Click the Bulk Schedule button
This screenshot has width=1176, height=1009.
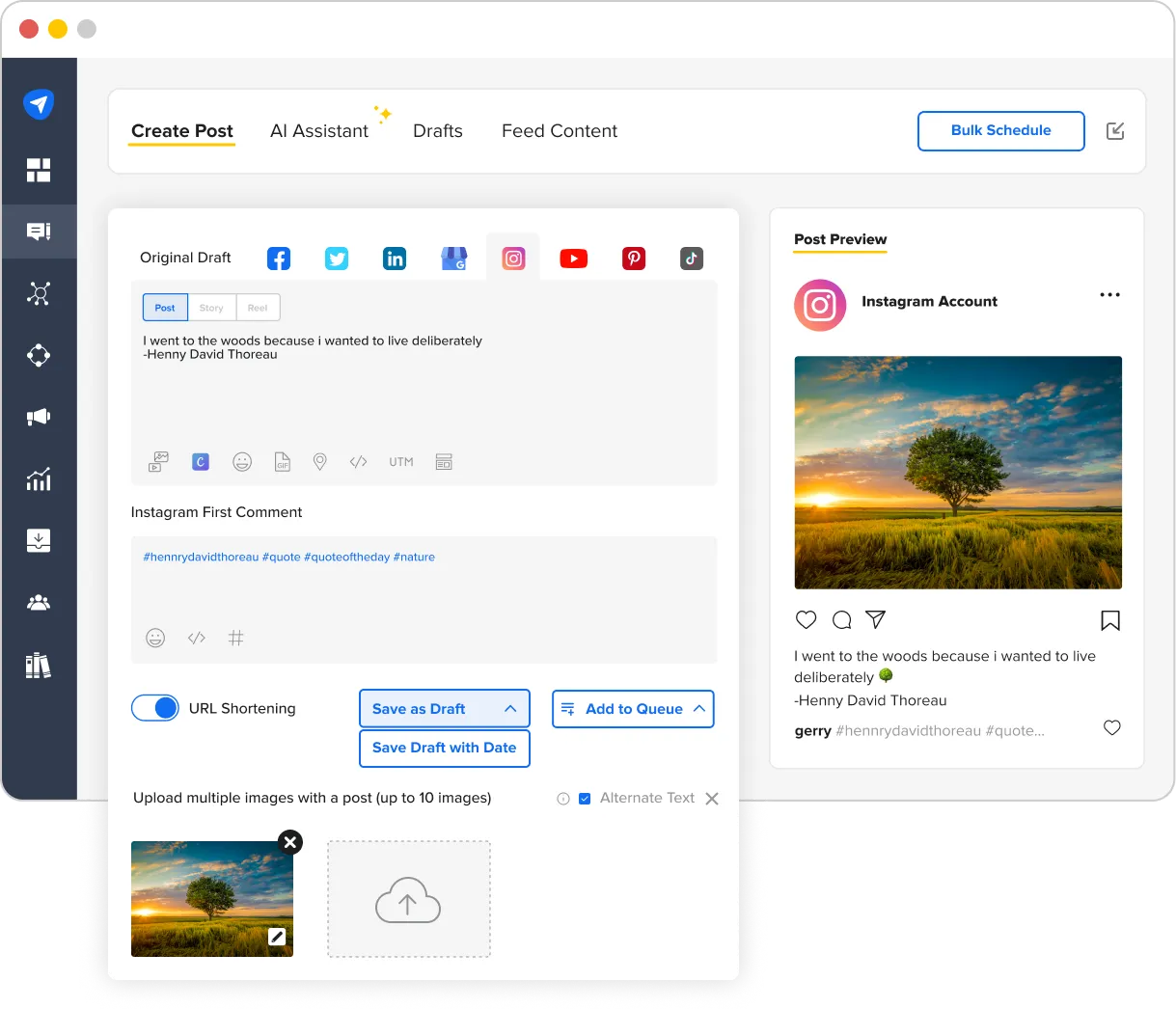(1000, 130)
